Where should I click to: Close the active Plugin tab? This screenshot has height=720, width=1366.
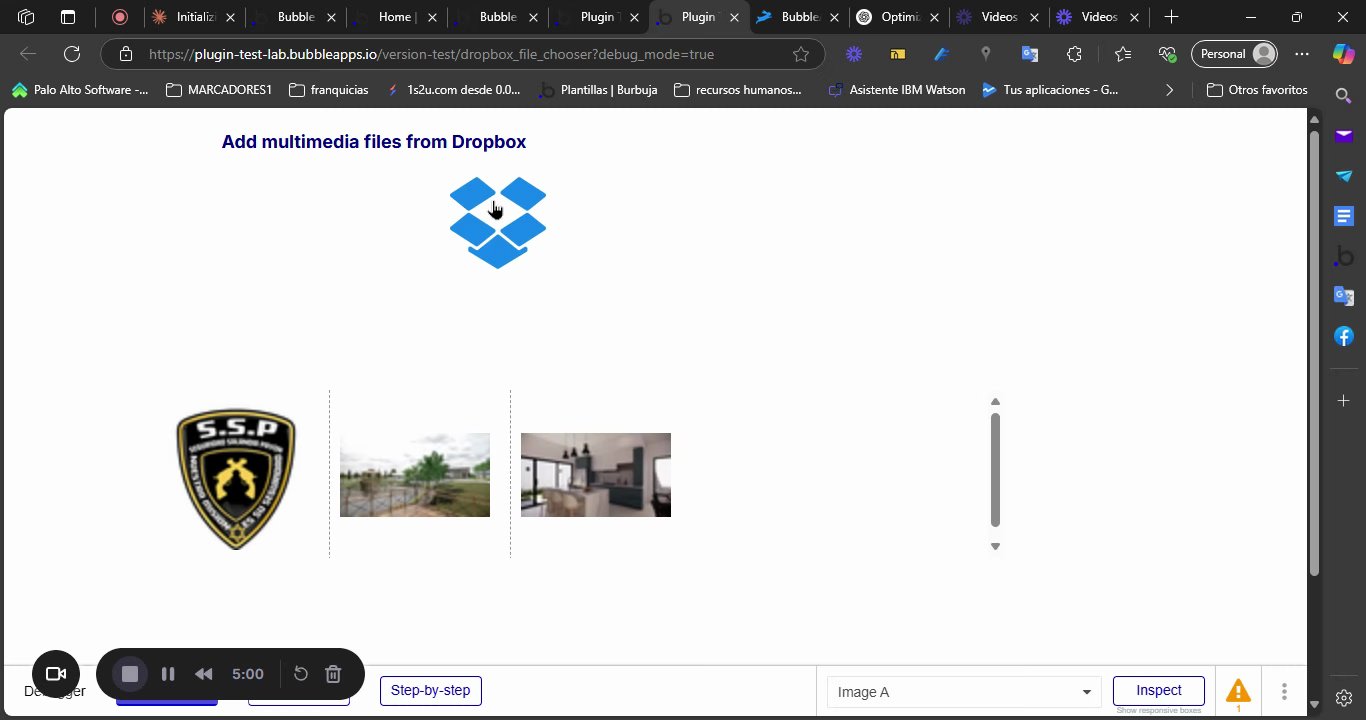coord(734,17)
